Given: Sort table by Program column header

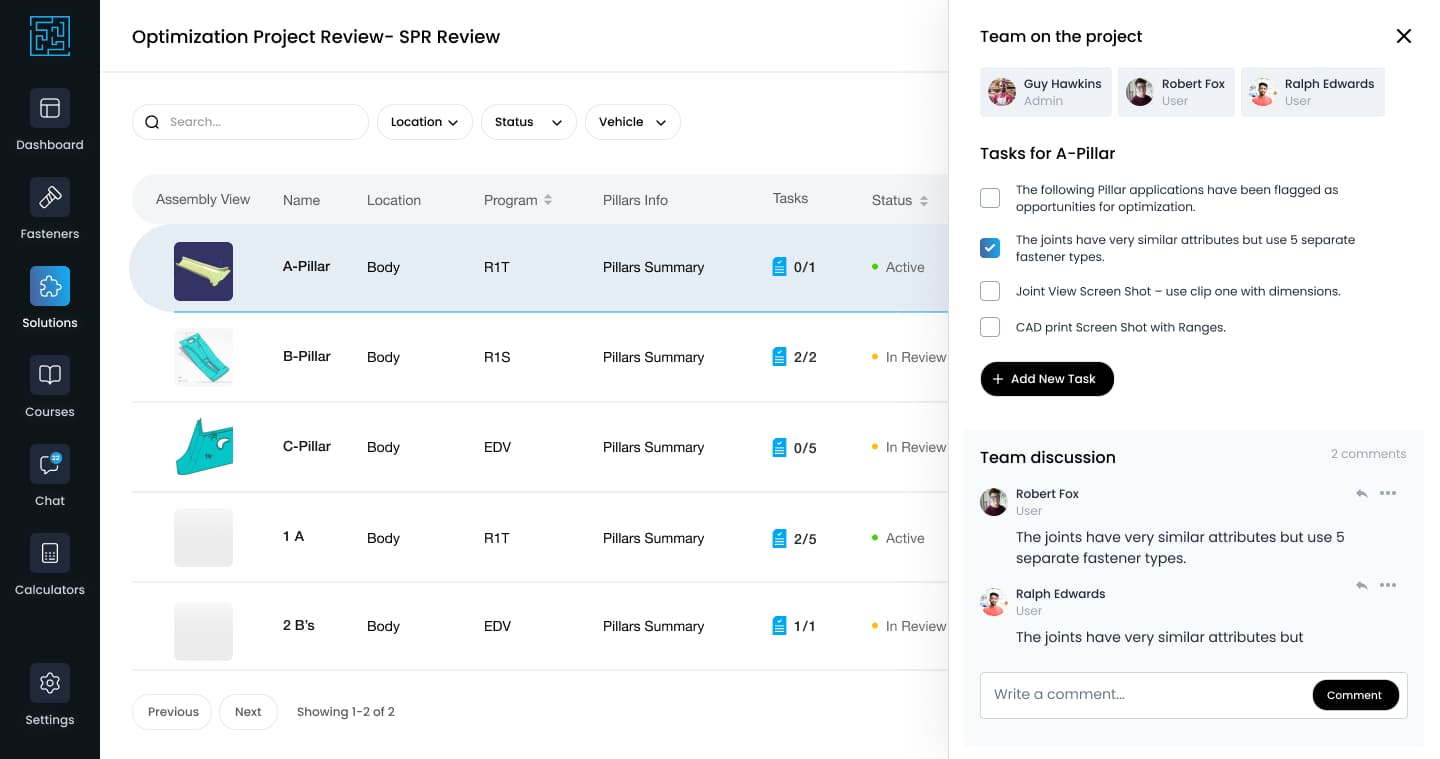Looking at the screenshot, I should [518, 200].
